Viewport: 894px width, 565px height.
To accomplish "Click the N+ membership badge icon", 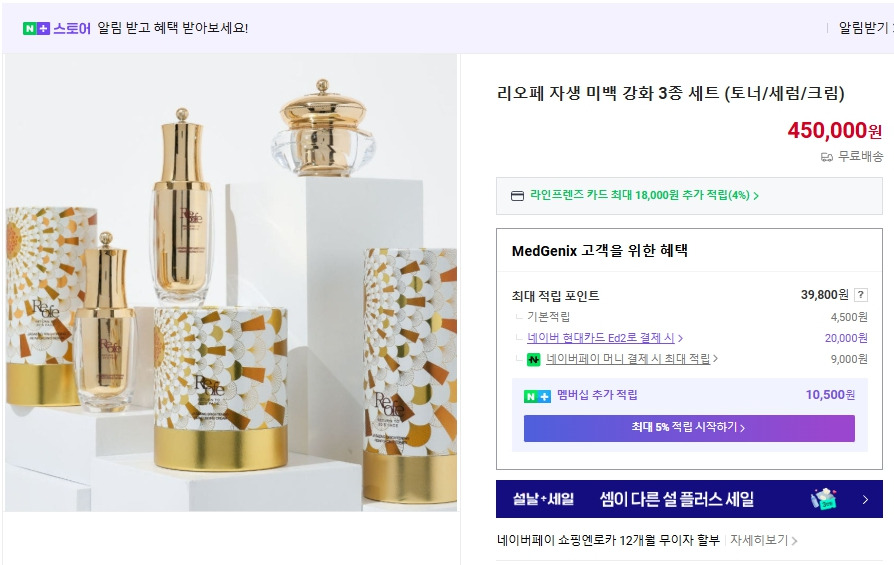I will tap(537, 396).
